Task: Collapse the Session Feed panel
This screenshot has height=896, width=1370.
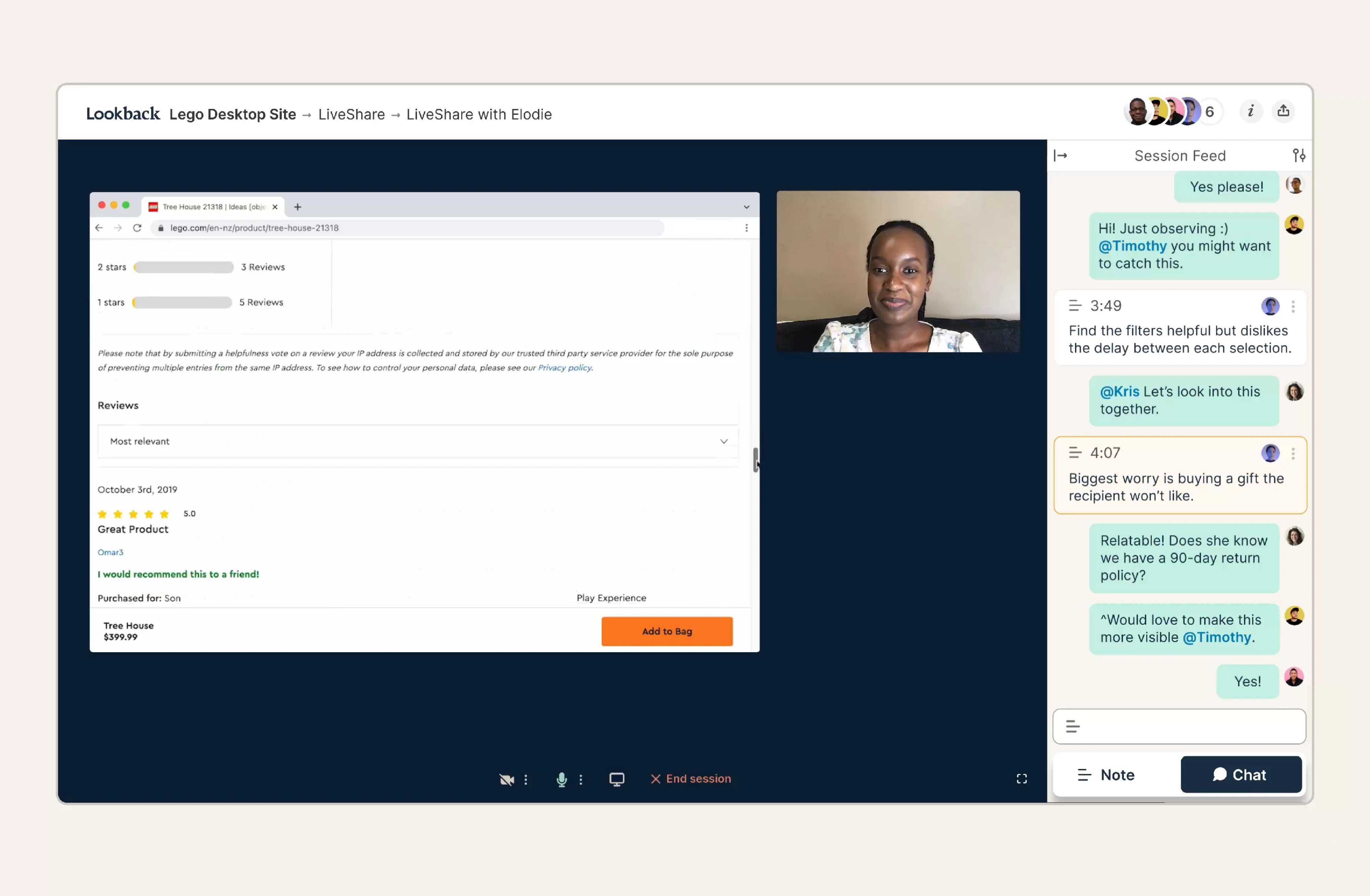Action: click(1061, 155)
